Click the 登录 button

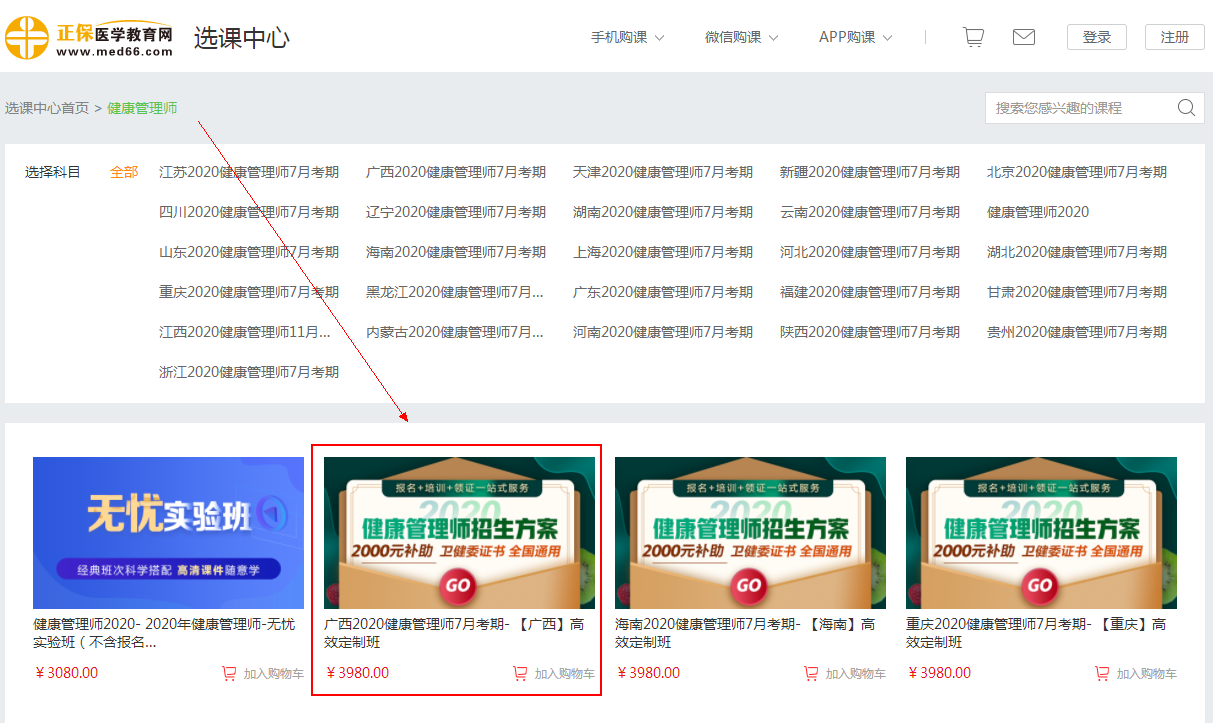(1096, 37)
